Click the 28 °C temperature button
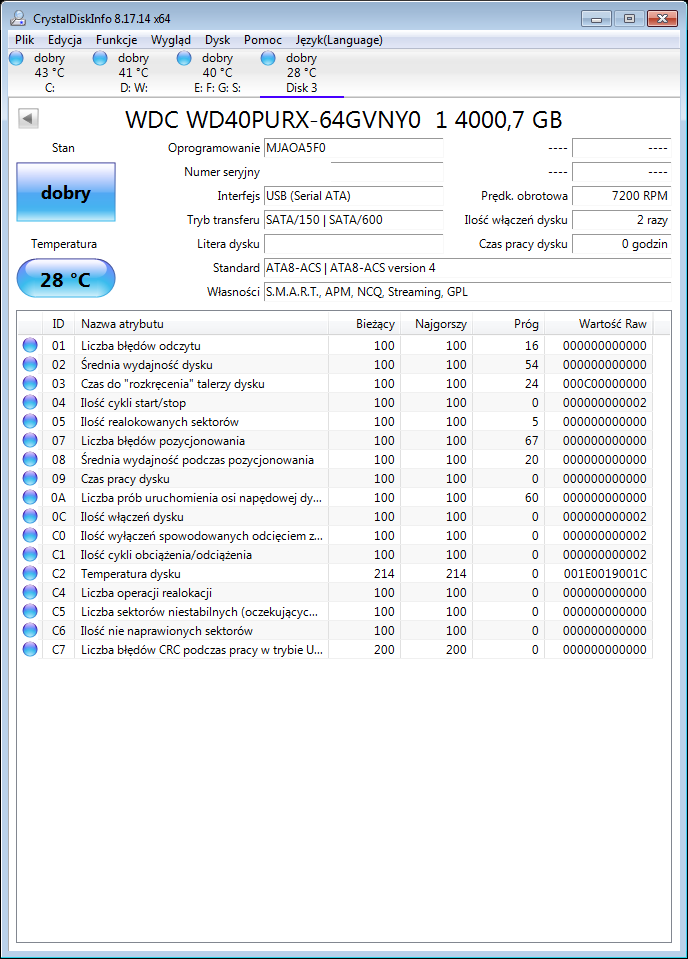Image resolution: width=688 pixels, height=959 pixels. [65, 279]
